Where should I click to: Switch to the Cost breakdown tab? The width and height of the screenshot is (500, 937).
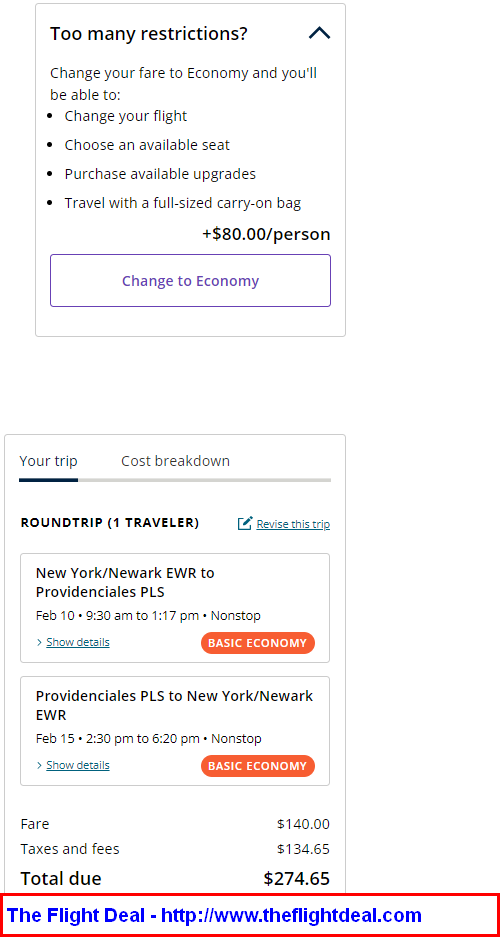(175, 461)
